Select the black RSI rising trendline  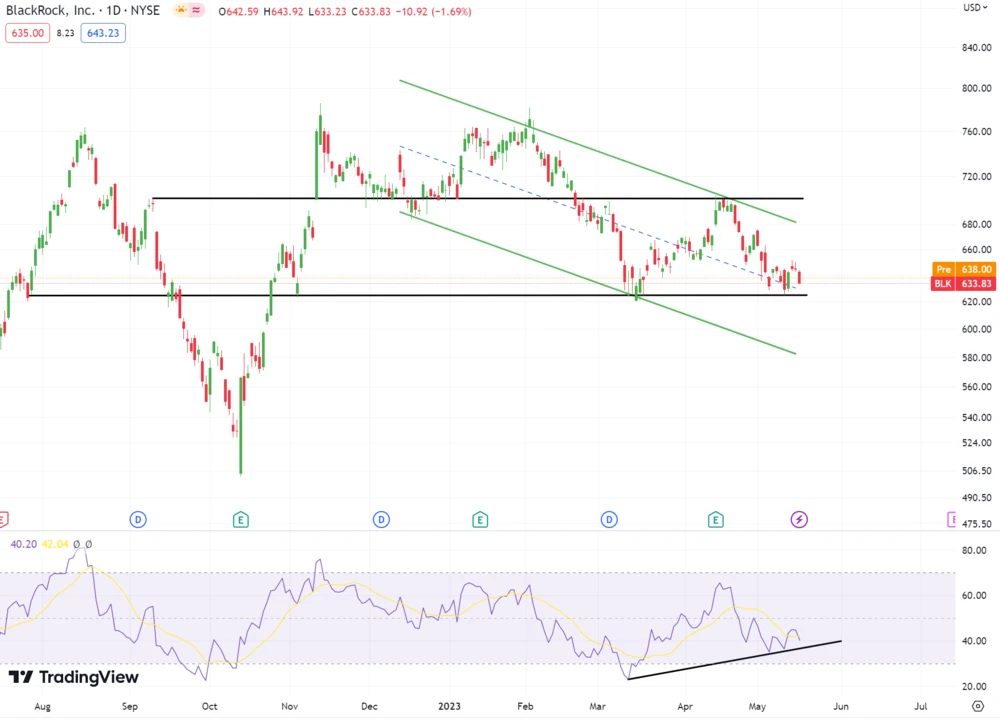(x=733, y=660)
